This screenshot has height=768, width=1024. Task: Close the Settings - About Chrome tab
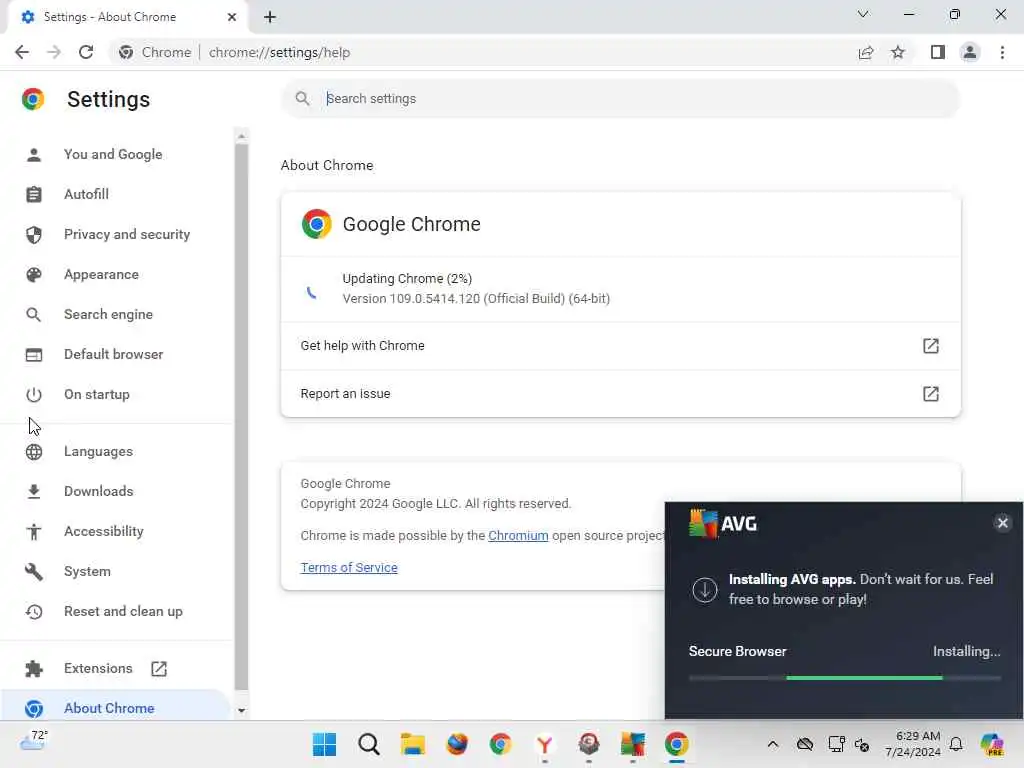232,17
